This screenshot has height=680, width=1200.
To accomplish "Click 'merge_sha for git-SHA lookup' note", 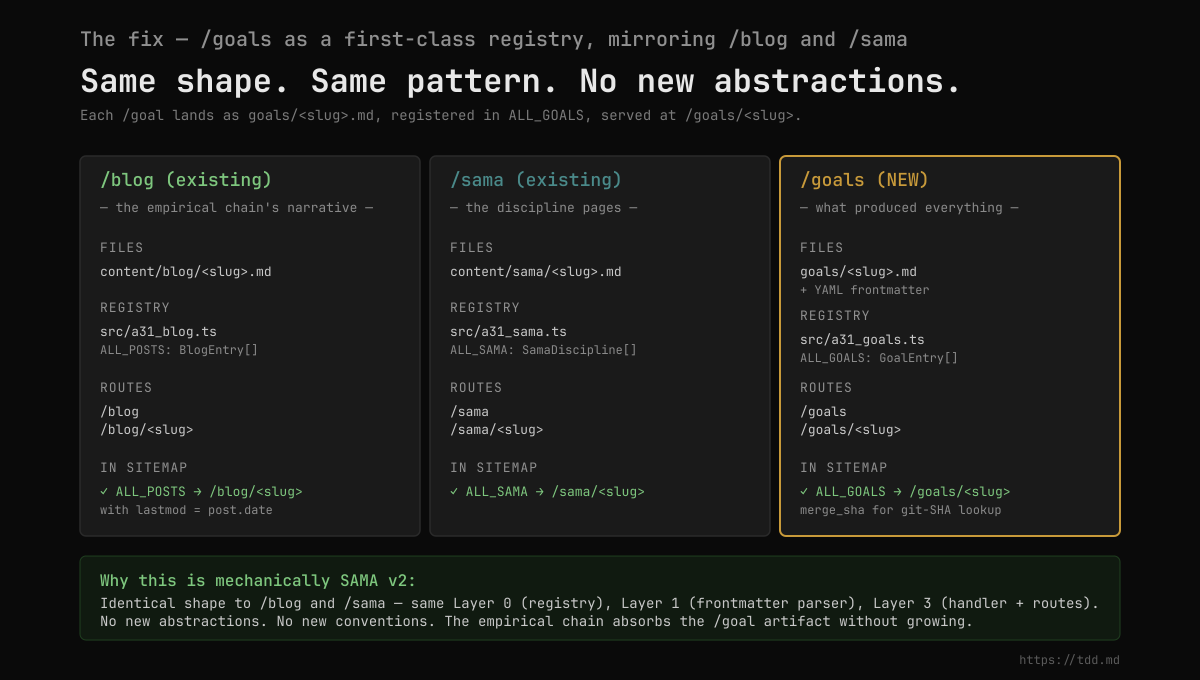I will 901,510.
